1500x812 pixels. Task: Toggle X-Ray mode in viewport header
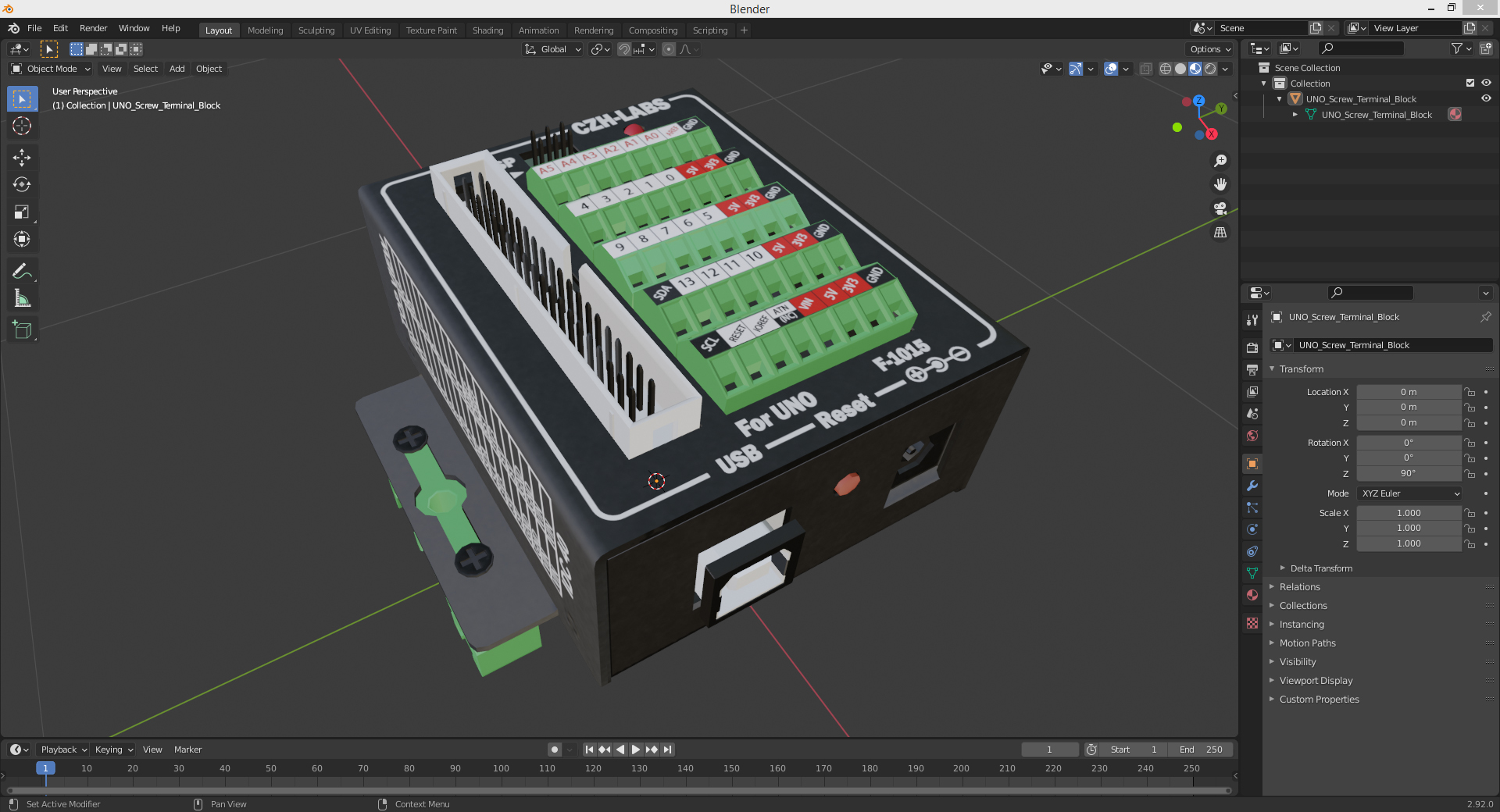point(1145,69)
